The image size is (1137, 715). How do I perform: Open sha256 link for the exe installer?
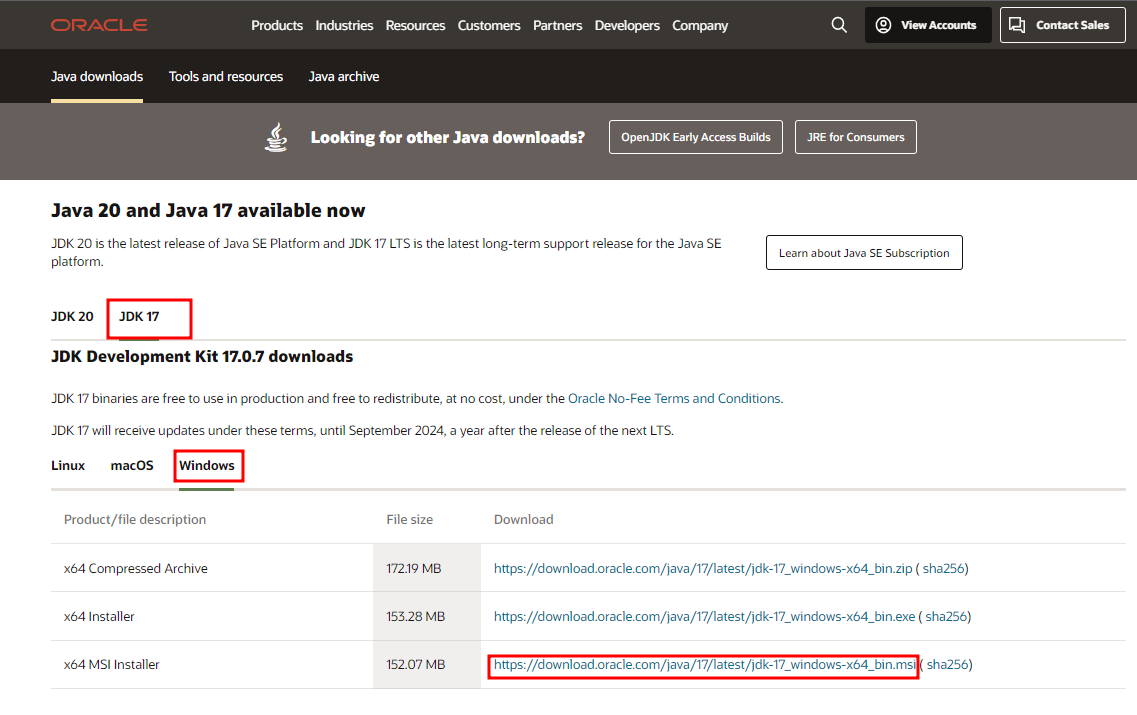point(946,616)
